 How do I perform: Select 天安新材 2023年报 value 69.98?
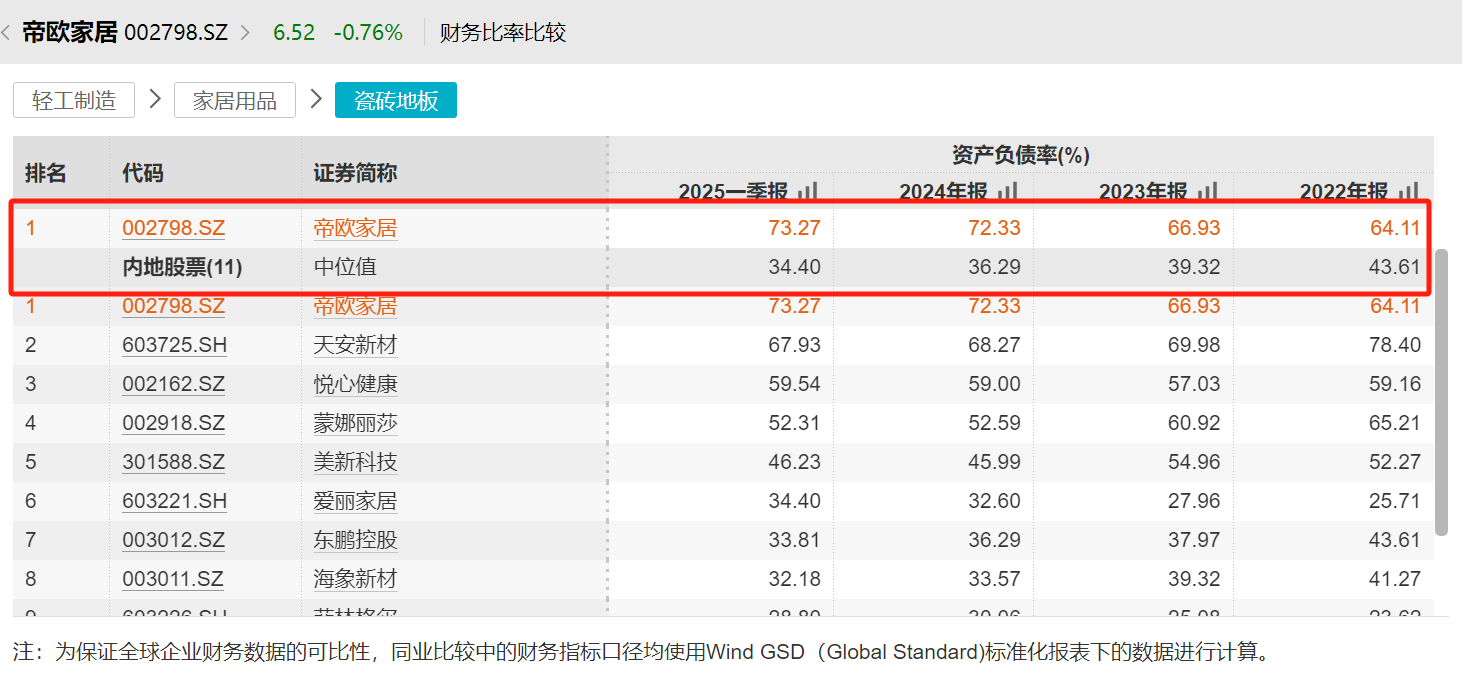1194,345
